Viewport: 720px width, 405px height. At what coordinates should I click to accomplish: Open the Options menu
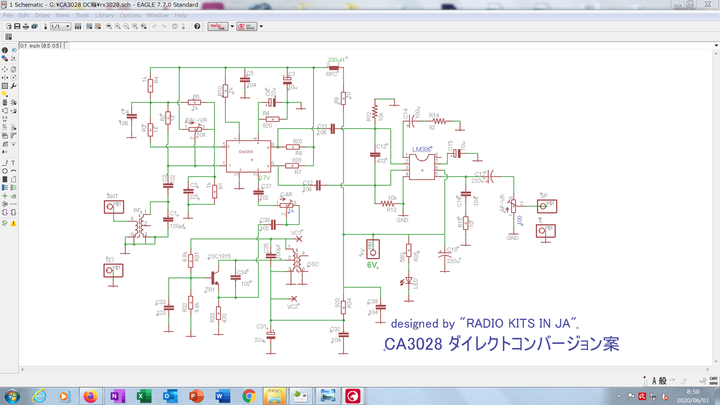tap(130, 16)
